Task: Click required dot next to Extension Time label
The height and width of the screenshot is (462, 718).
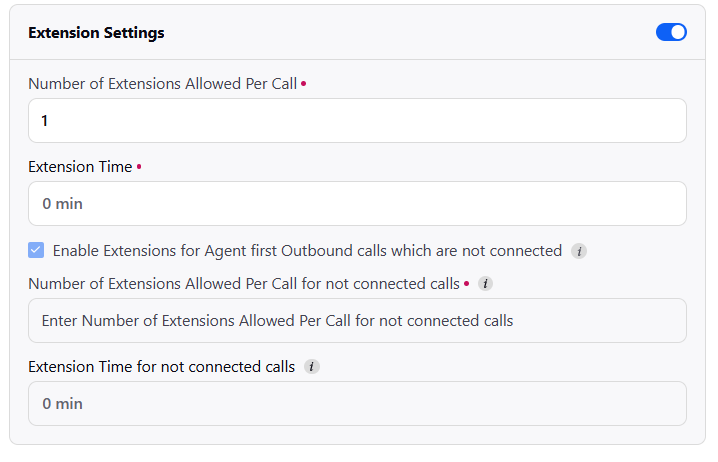Action: pos(139,167)
